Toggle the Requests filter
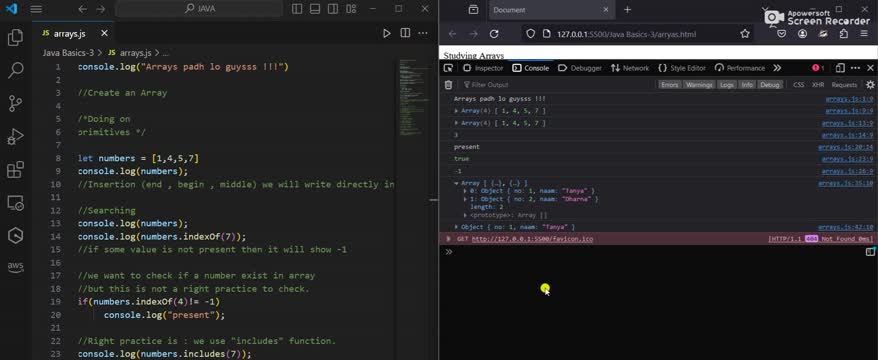Viewport: 878px width, 360px height. click(x=844, y=85)
